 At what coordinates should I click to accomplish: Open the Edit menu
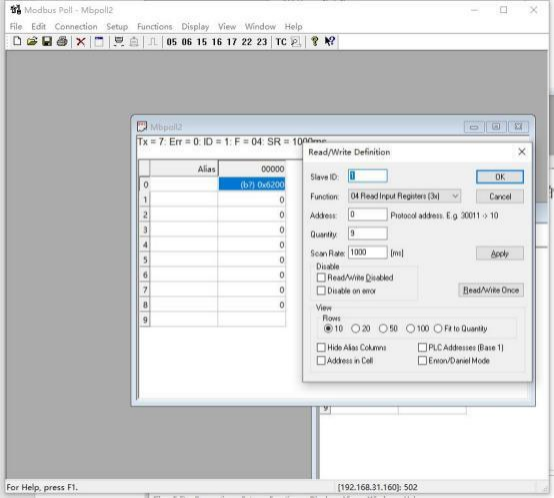pos(39,26)
